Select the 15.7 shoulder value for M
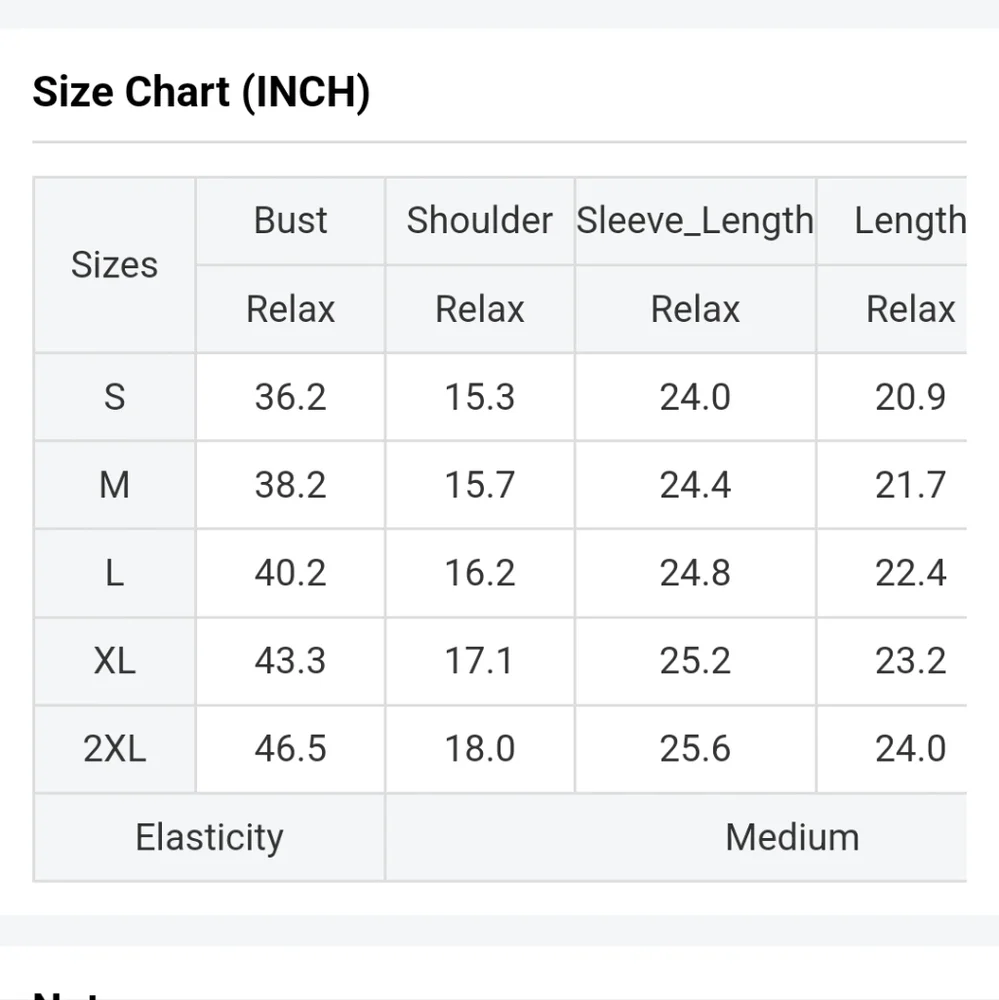This screenshot has height=1000, width=999. [479, 485]
